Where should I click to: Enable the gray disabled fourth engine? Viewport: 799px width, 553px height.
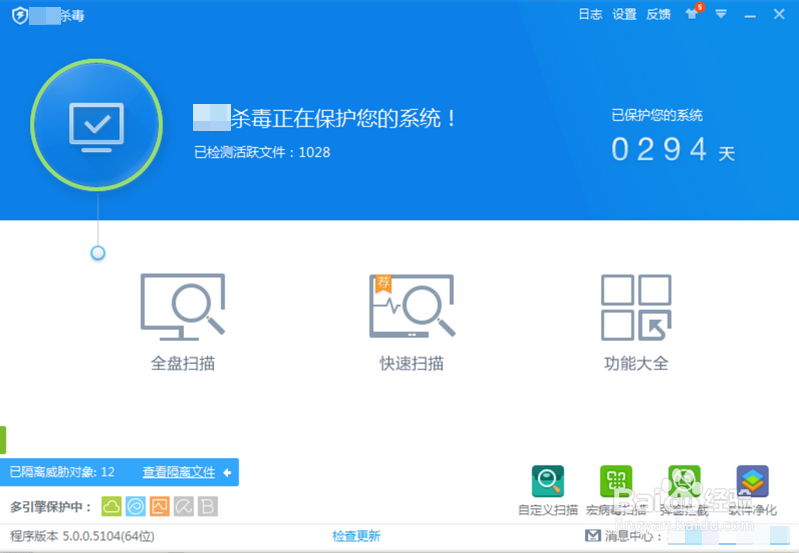(183, 507)
